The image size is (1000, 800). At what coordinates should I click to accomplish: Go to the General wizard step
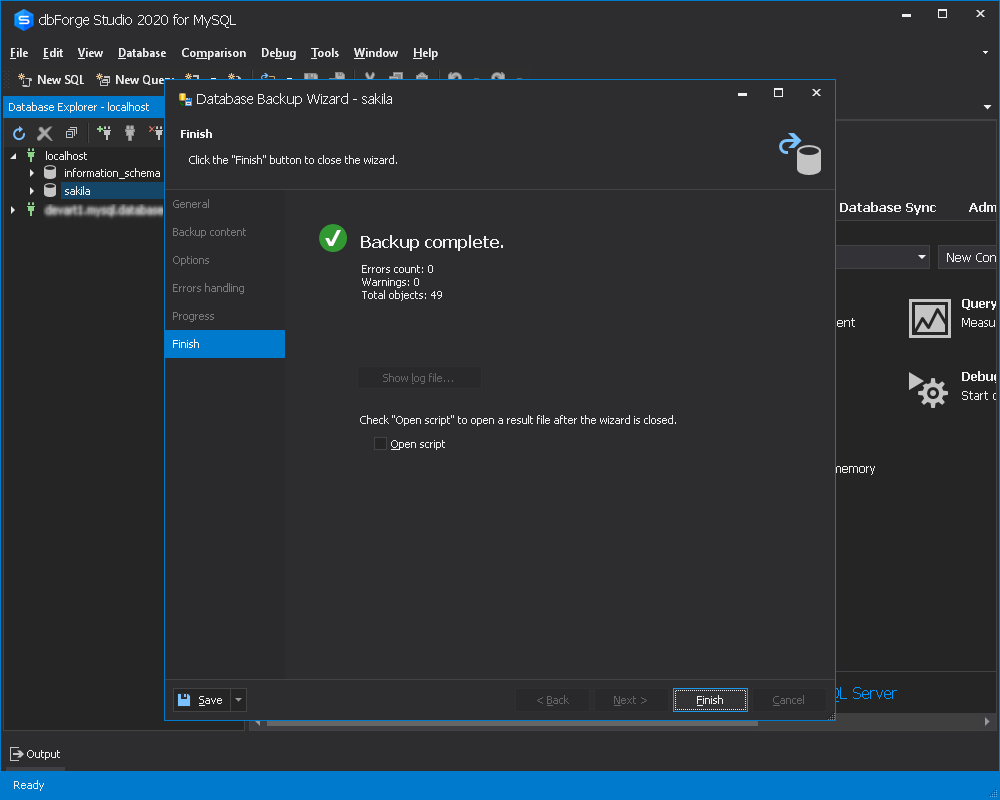click(224, 204)
